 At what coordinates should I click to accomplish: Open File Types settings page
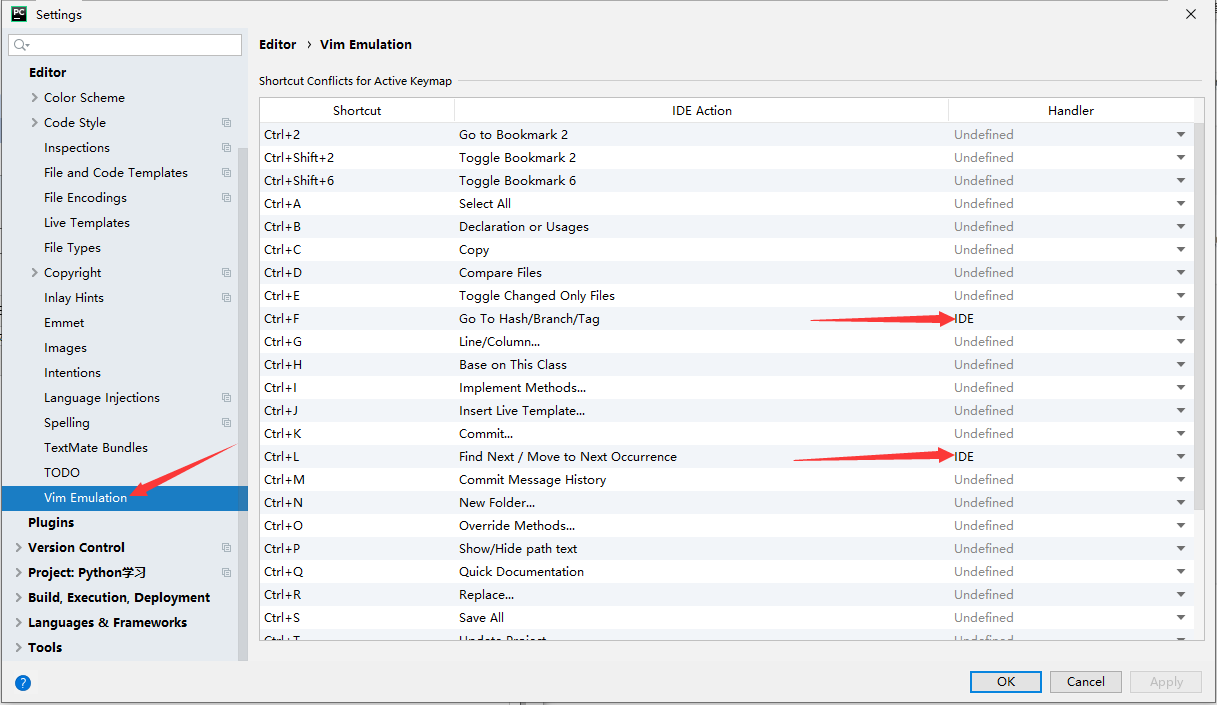72,248
